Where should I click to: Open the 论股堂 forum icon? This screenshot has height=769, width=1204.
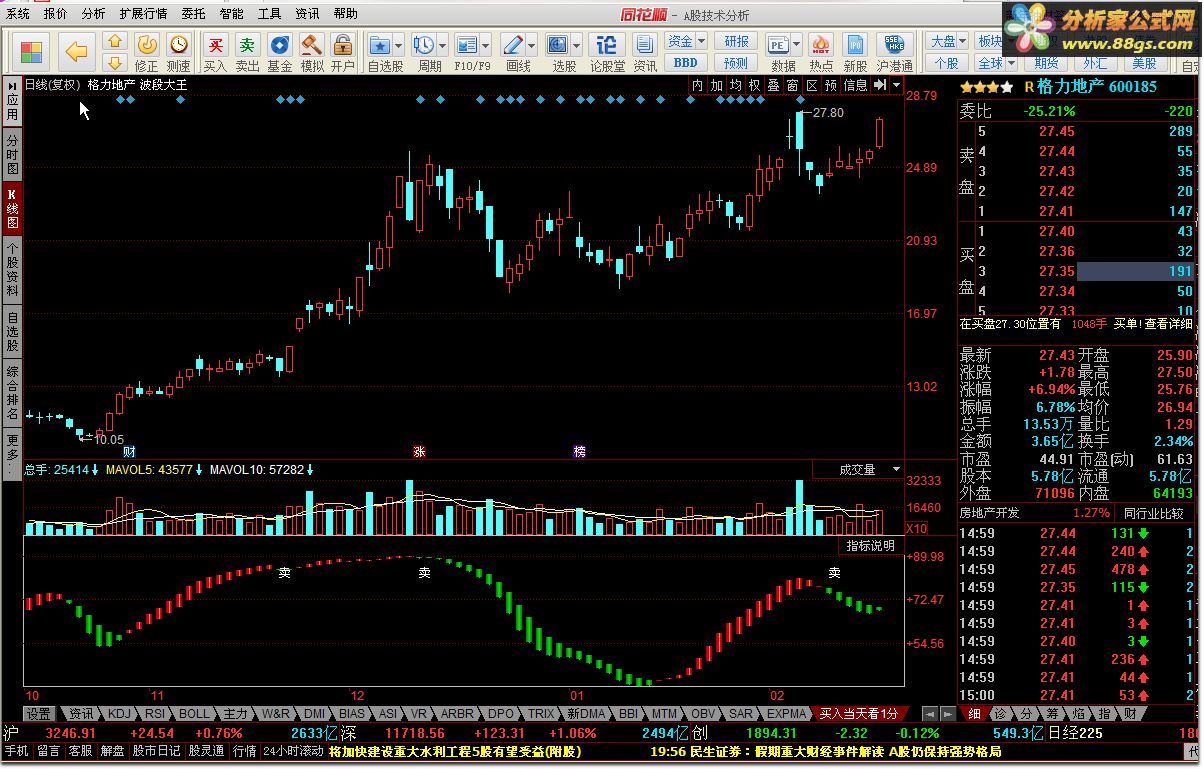click(606, 53)
